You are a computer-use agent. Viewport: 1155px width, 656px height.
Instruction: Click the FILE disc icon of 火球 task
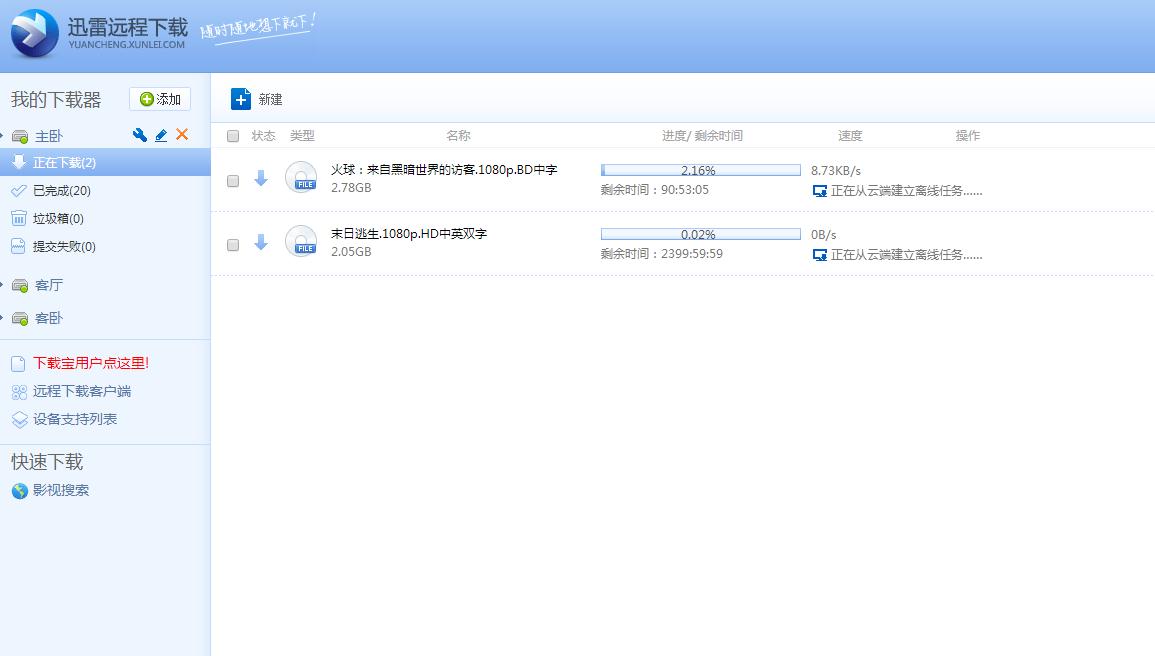[x=301, y=177]
